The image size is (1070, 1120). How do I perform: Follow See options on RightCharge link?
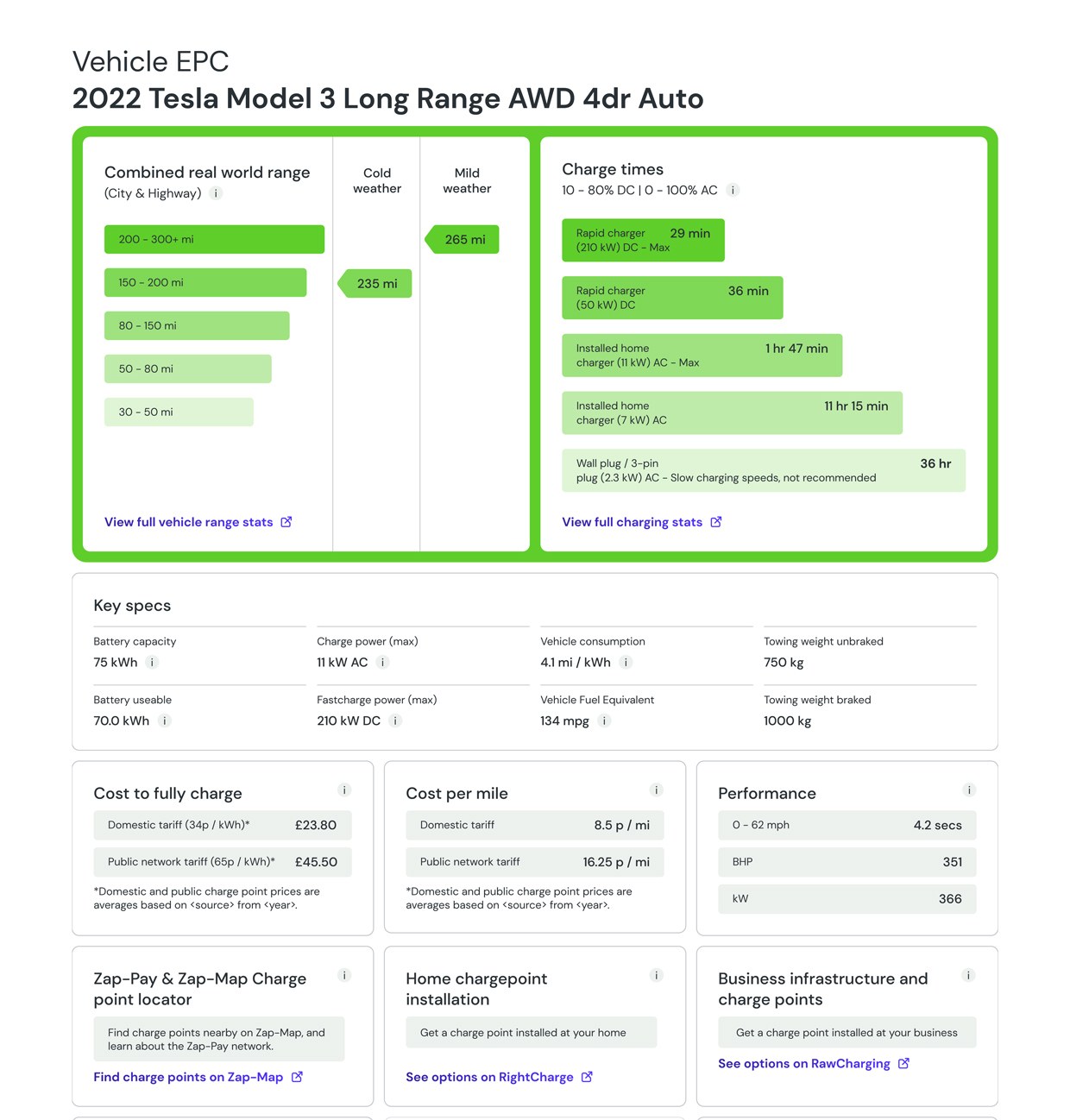(x=489, y=1077)
